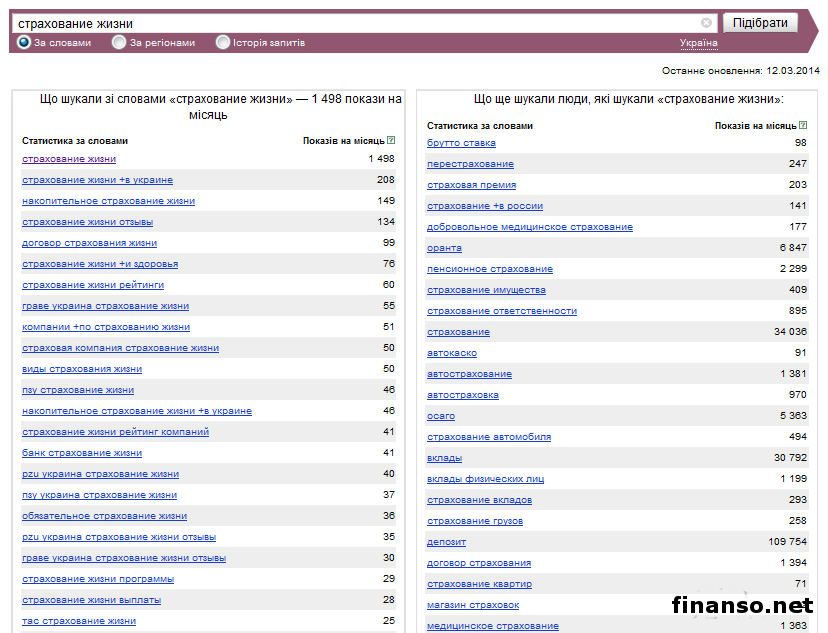Open 'перестрахование' related query link
Image resolution: width=828 pixels, height=633 pixels.
[x=470, y=164]
